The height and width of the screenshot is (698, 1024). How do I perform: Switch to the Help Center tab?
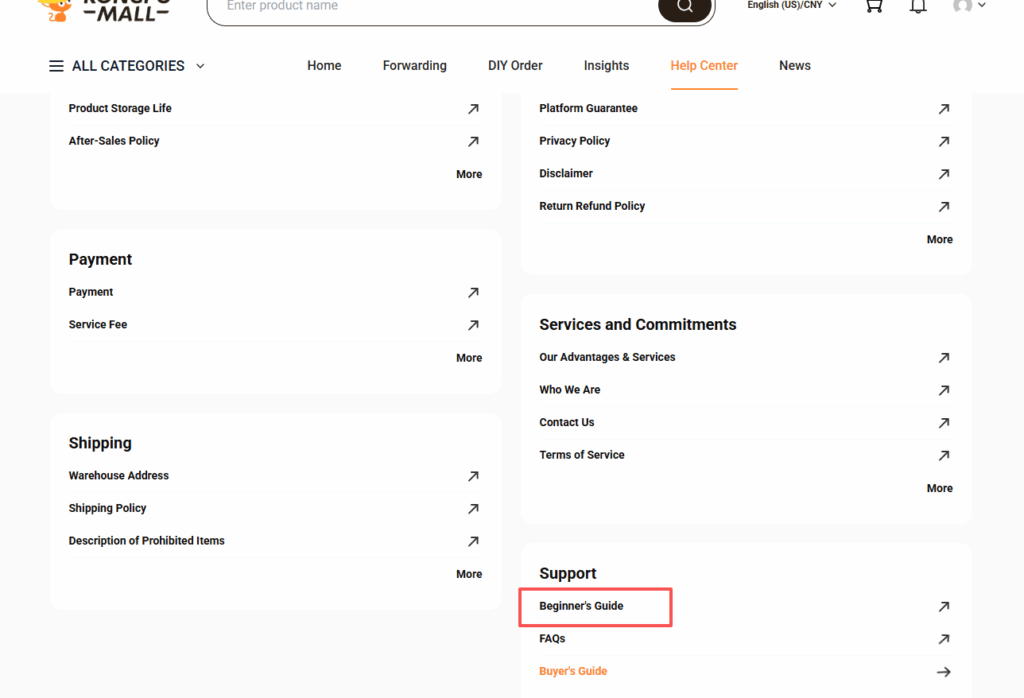(704, 65)
